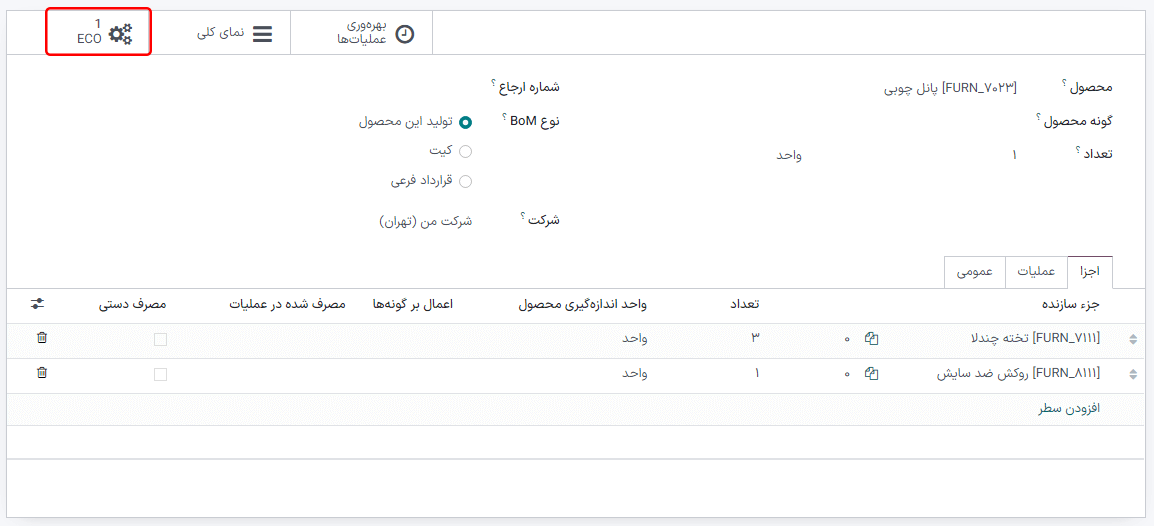The image size is (1154, 526).
Task: Tick مصرف دستی checkbox for تخته چندلا
Action: pyautogui.click(x=160, y=339)
